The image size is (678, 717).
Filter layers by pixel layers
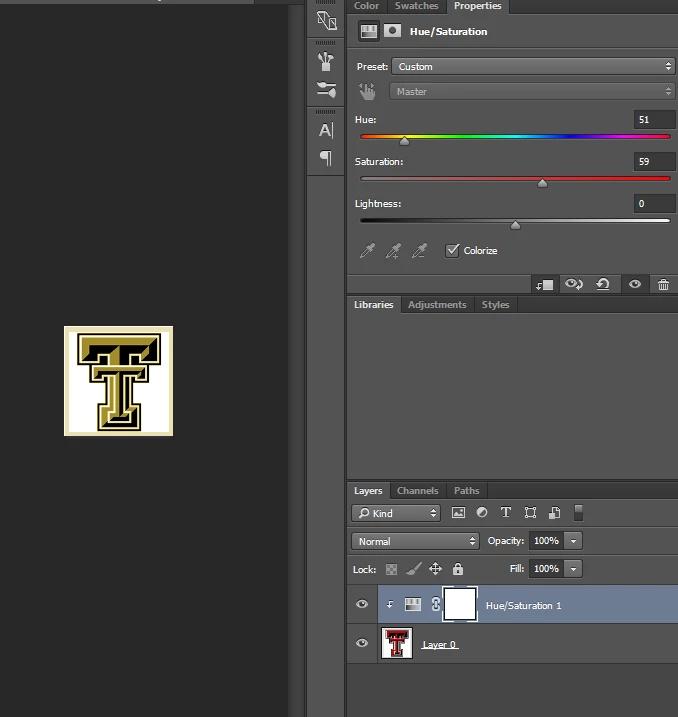[458, 513]
